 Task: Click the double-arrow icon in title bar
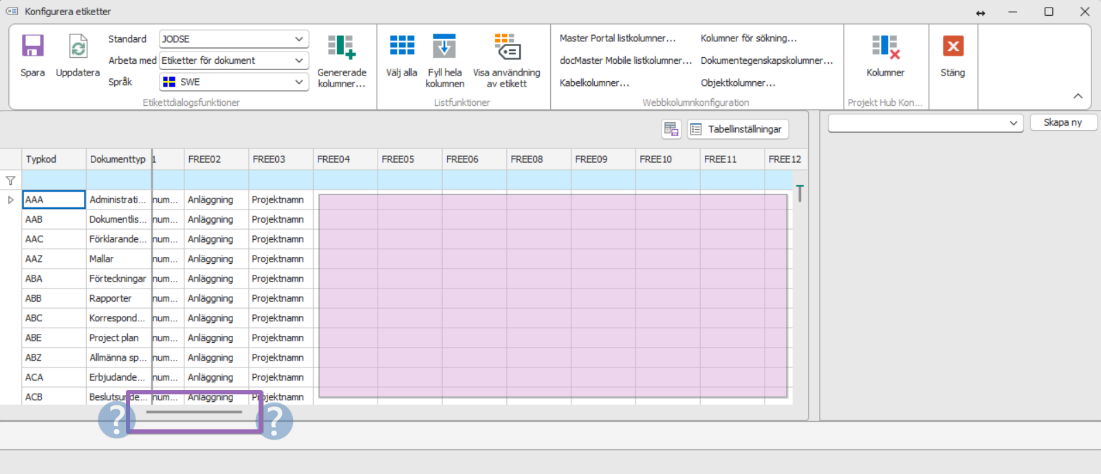click(x=981, y=13)
